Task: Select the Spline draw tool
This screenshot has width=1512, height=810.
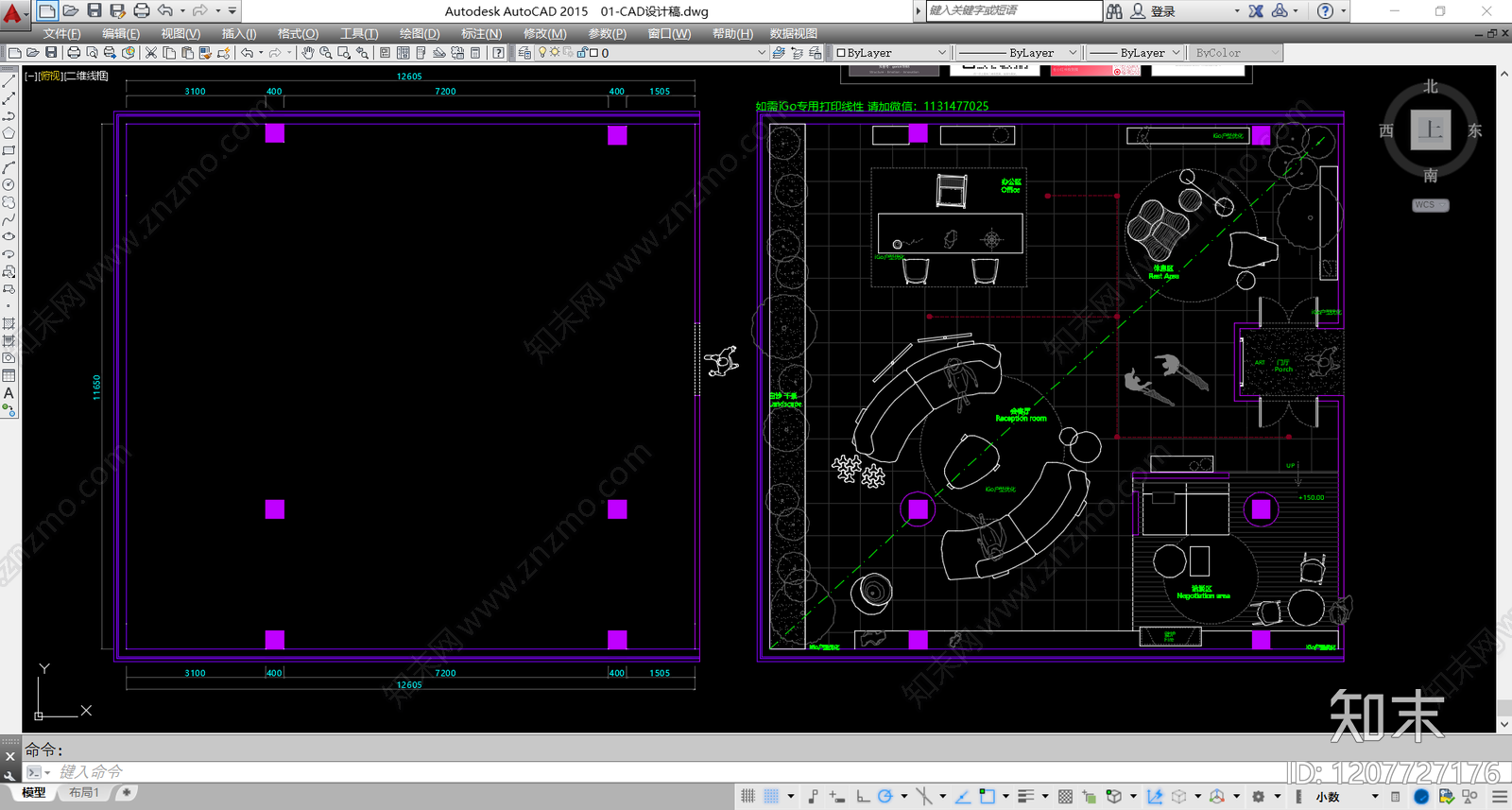Action: (x=9, y=219)
